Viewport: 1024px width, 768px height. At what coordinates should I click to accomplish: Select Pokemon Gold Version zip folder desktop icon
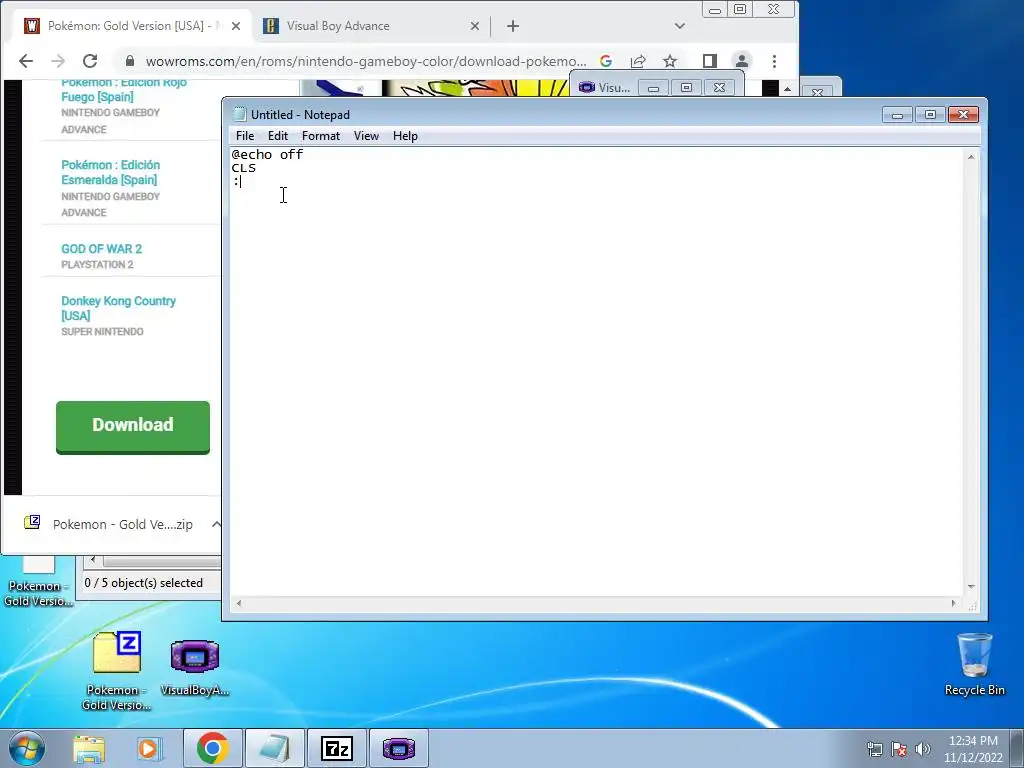(x=117, y=671)
